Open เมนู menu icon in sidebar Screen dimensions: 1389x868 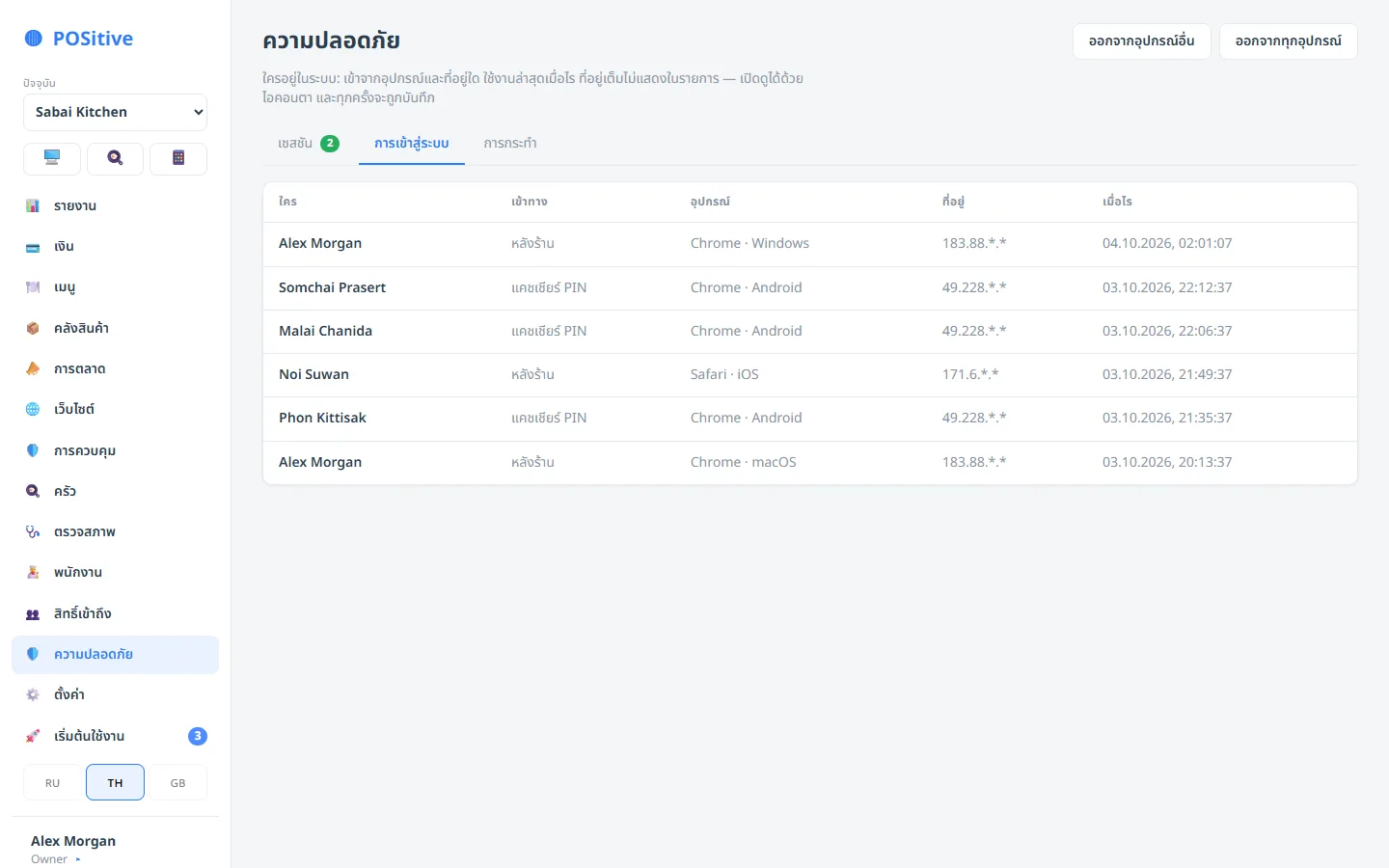(x=33, y=287)
